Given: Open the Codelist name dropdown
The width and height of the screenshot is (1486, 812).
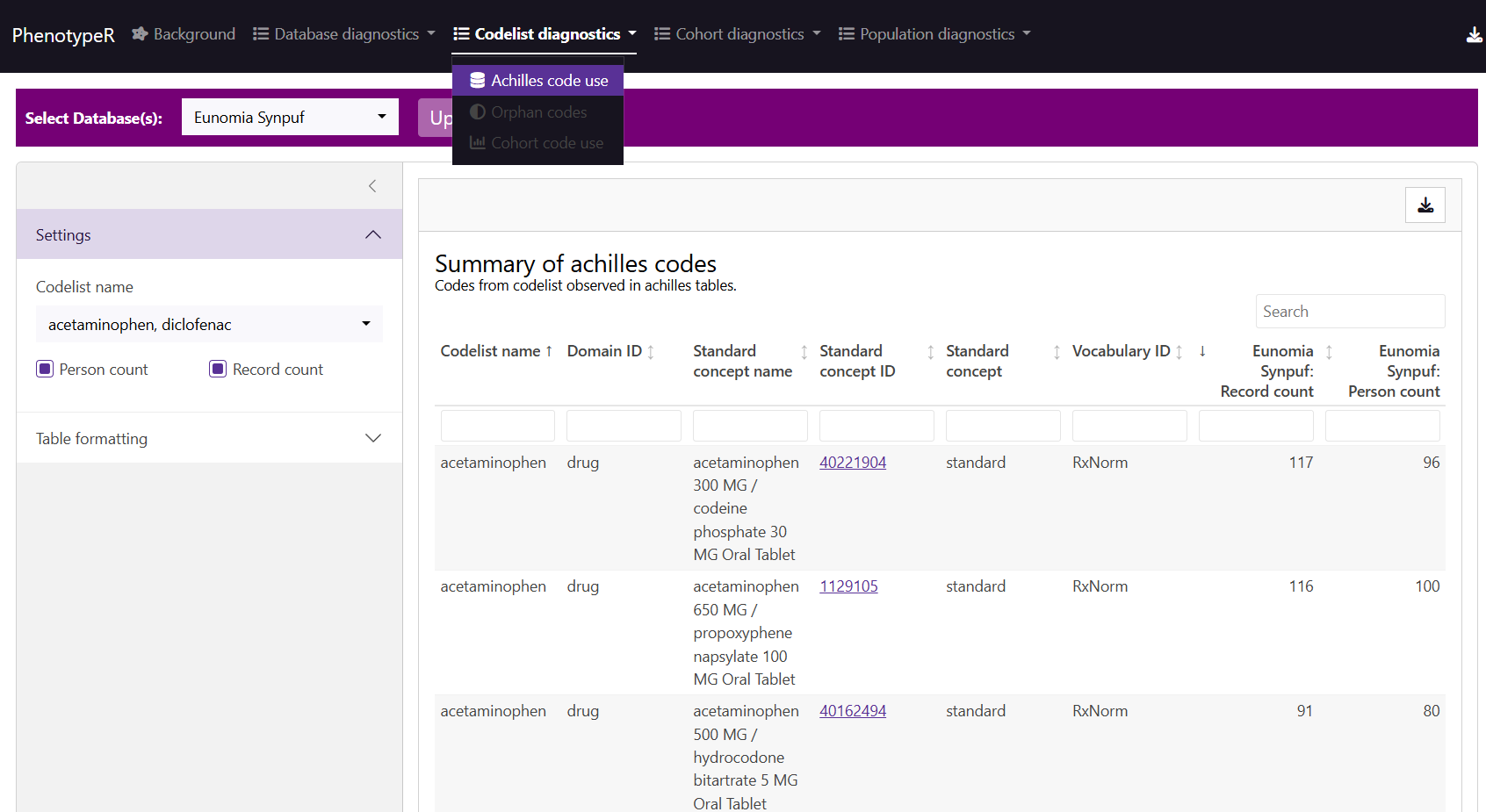Looking at the screenshot, I should (x=209, y=325).
